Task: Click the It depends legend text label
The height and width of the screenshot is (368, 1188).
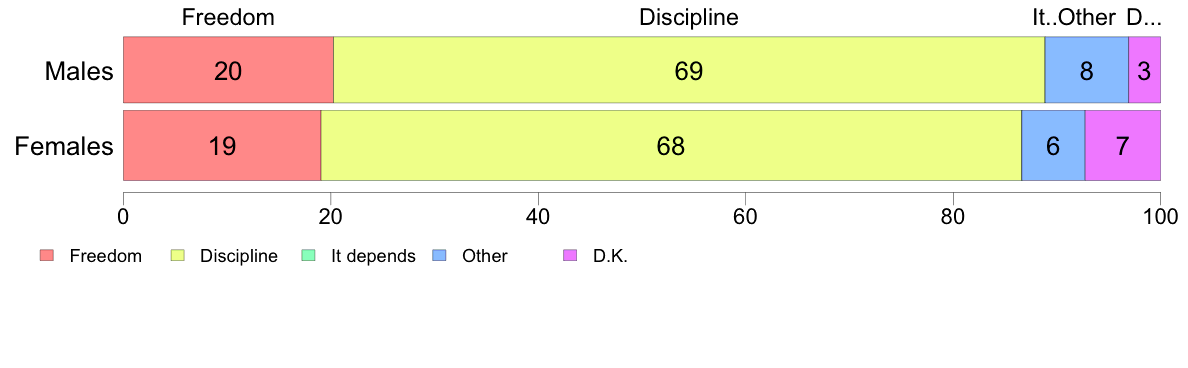Action: click(374, 256)
